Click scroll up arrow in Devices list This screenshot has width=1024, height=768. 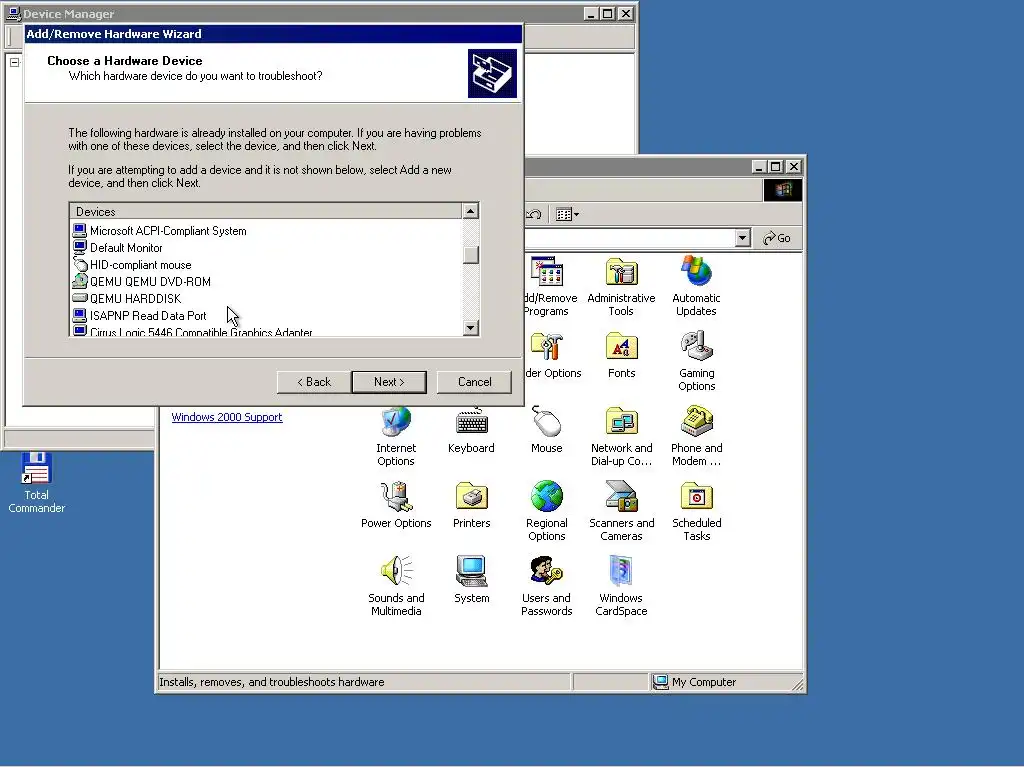470,211
